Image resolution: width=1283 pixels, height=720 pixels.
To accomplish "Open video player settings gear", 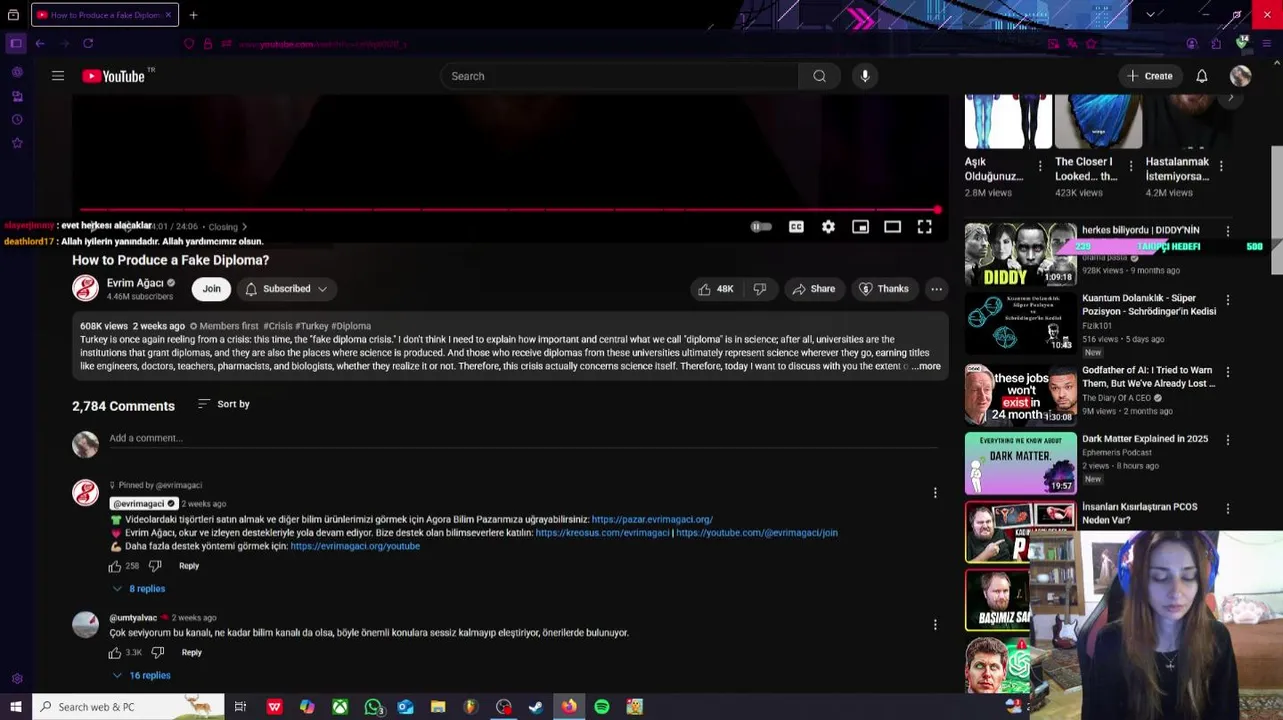I will coord(828,227).
